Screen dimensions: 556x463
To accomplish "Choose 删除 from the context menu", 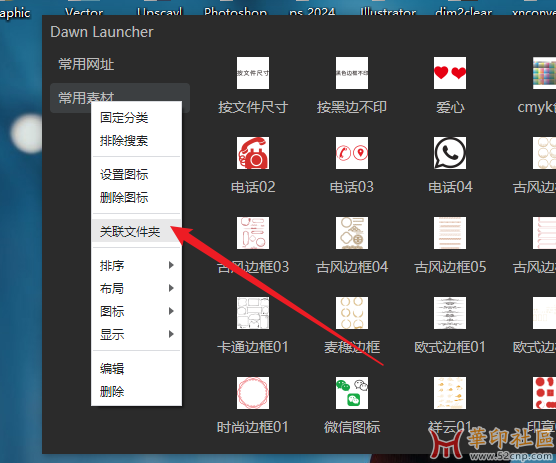I will [x=137, y=391].
